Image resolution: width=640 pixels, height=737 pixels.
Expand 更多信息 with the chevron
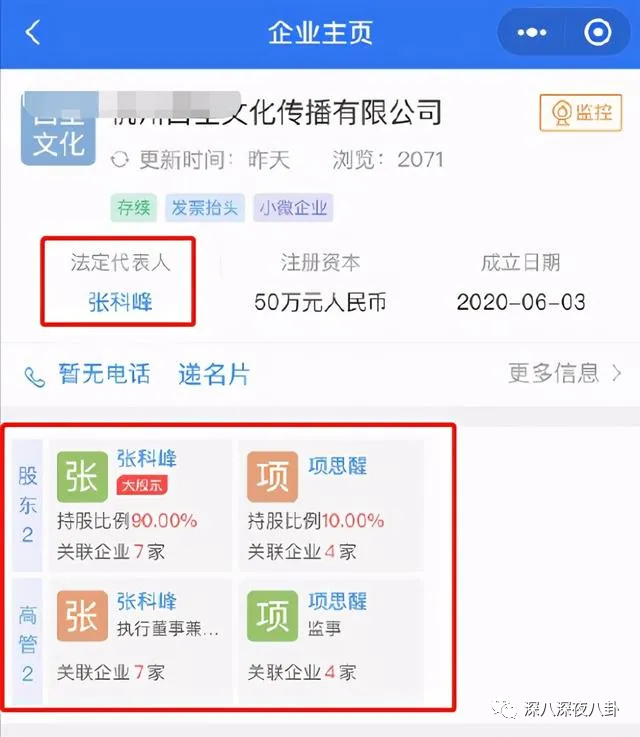point(565,374)
